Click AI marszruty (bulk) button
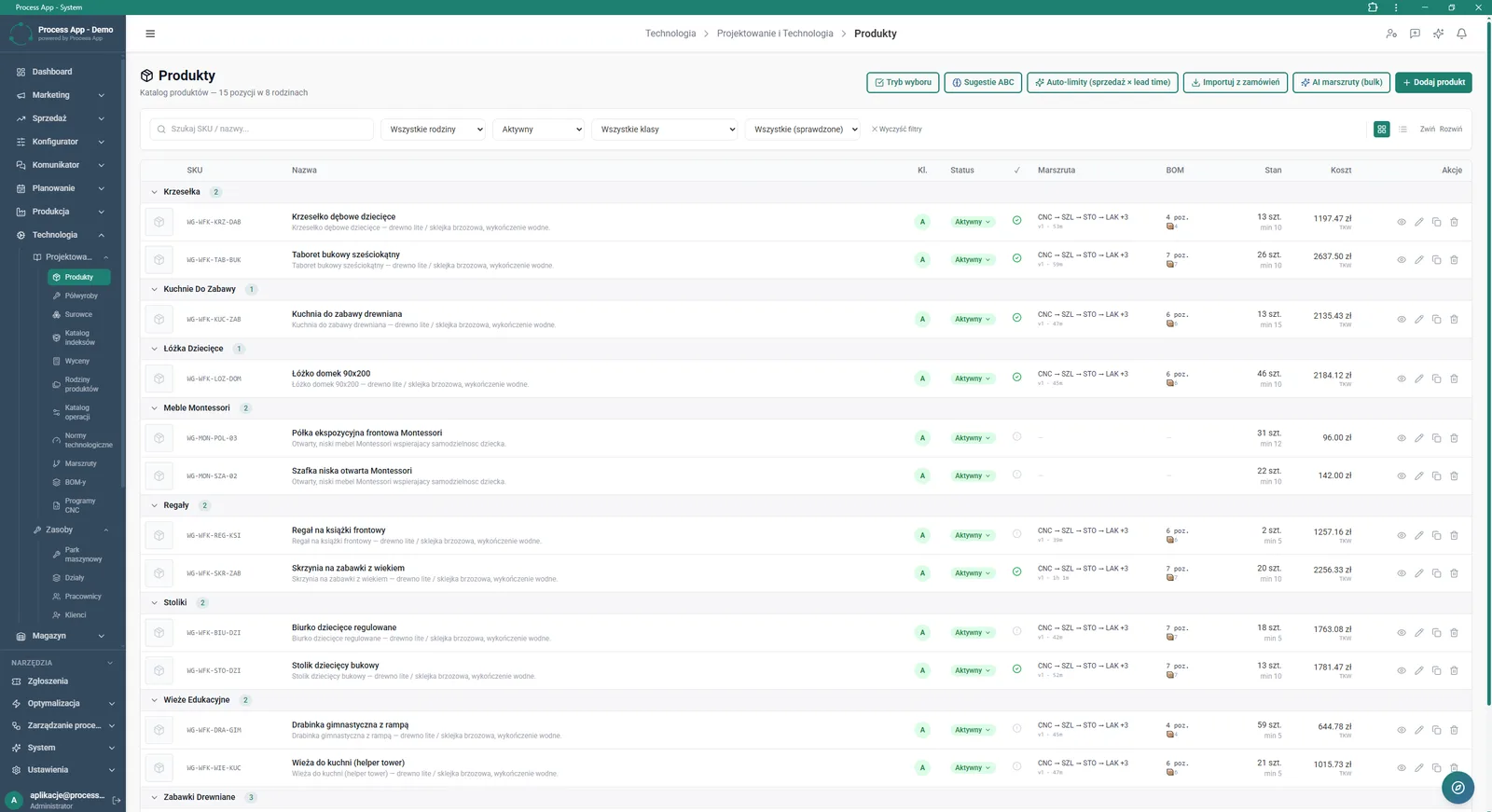 coord(1341,82)
